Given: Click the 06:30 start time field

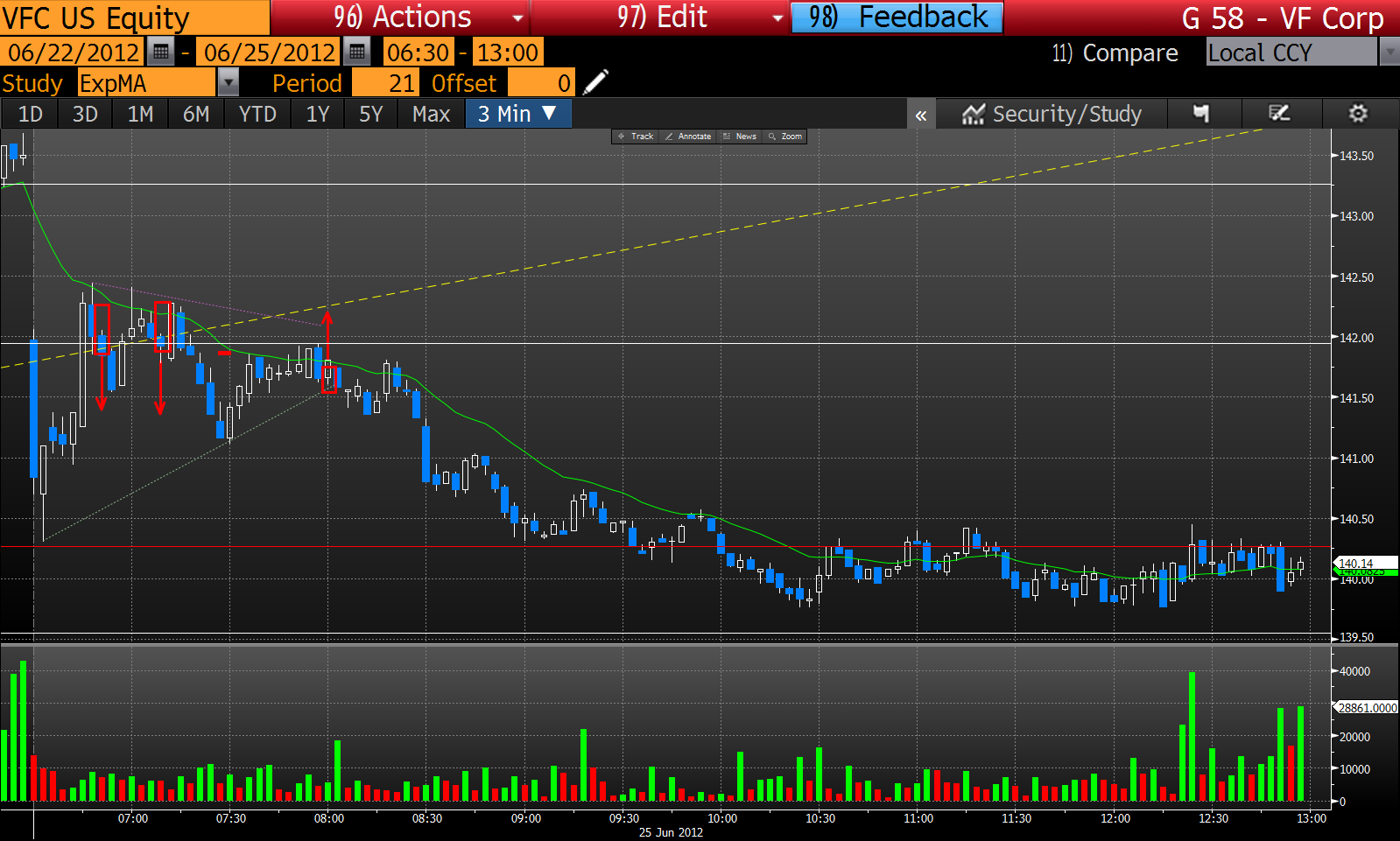Looking at the screenshot, I should click(x=419, y=53).
